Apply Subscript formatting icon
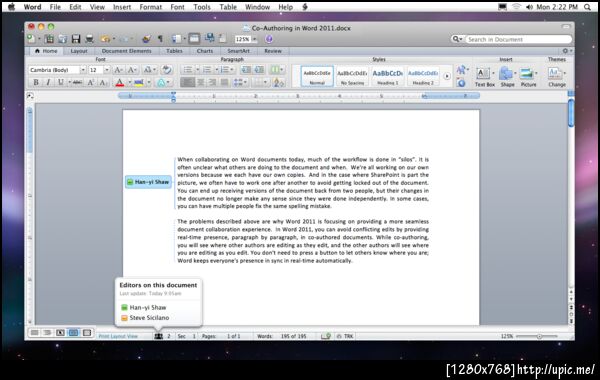Viewport: 600px width, 380px height. click(x=103, y=82)
